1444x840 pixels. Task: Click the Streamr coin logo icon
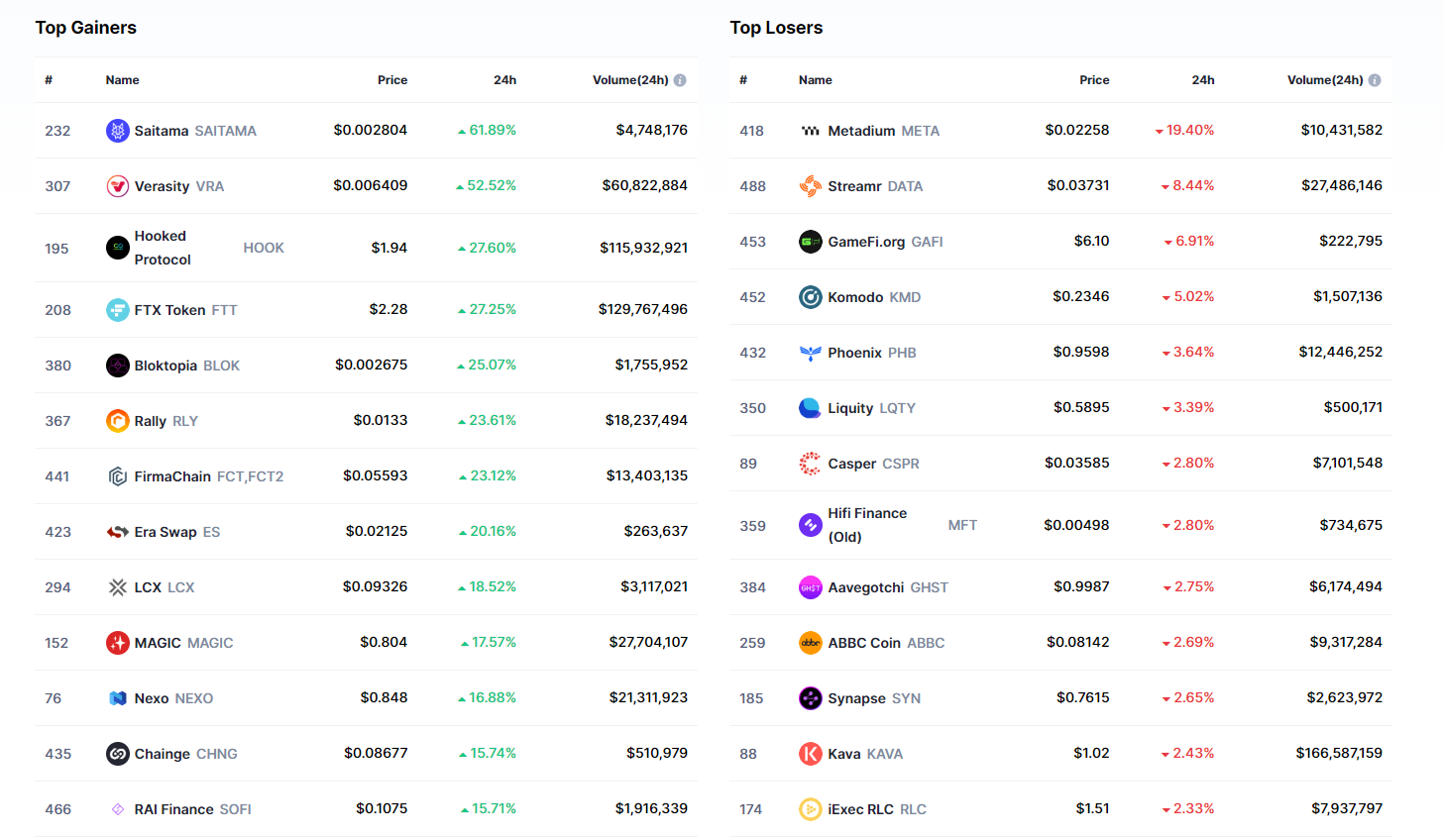(x=810, y=186)
